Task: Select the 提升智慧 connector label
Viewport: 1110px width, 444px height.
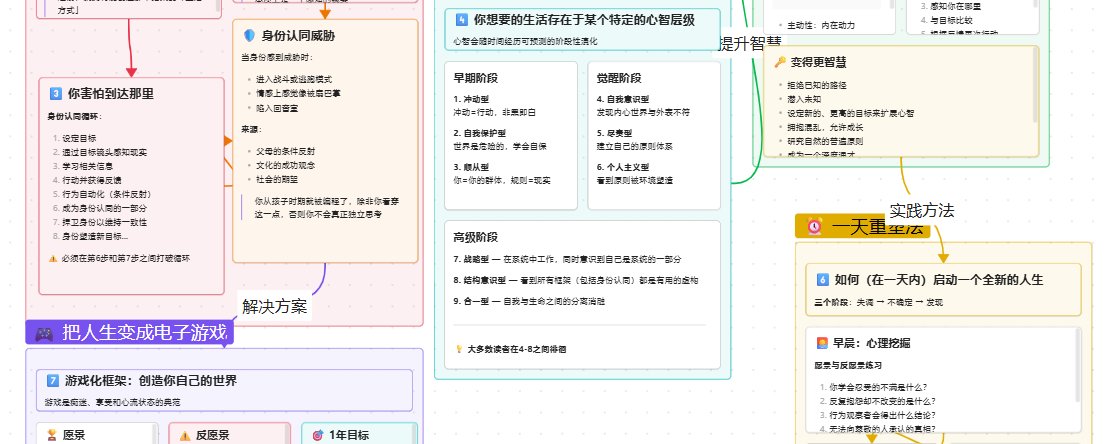Action: point(751,43)
